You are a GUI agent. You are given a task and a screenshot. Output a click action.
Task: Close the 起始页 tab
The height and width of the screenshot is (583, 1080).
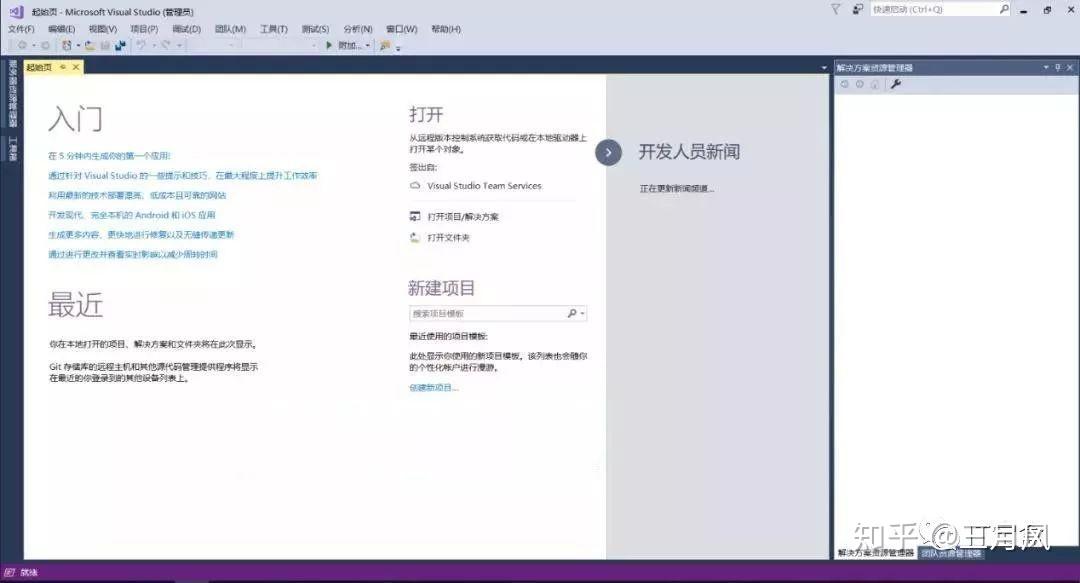coord(76,67)
